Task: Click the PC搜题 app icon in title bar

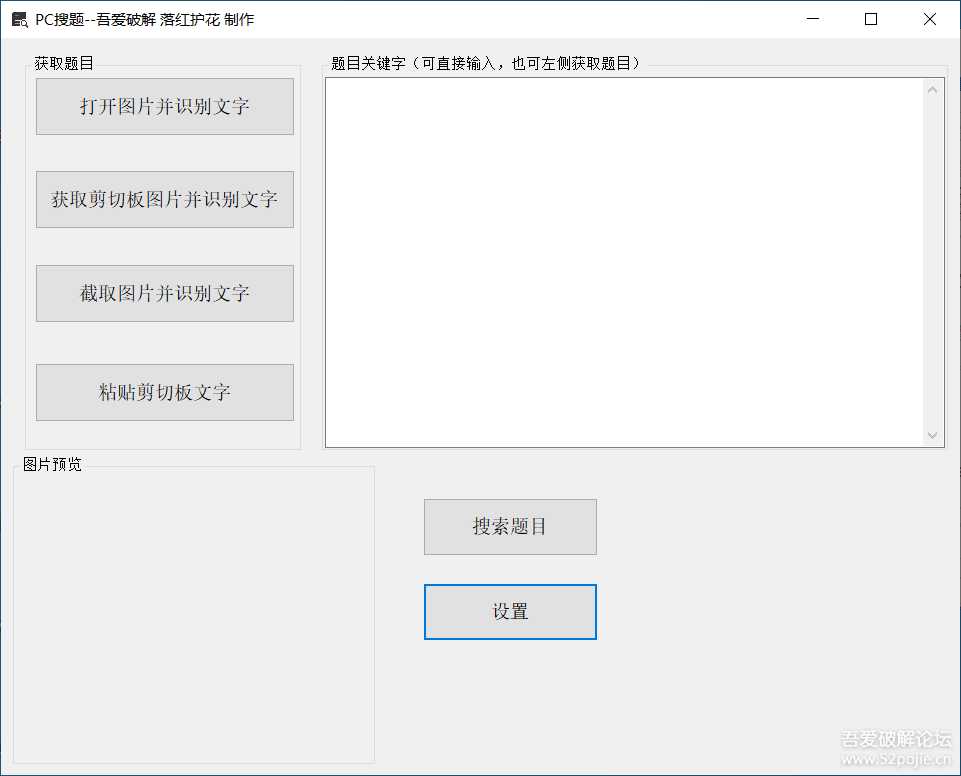Action: pos(20,20)
